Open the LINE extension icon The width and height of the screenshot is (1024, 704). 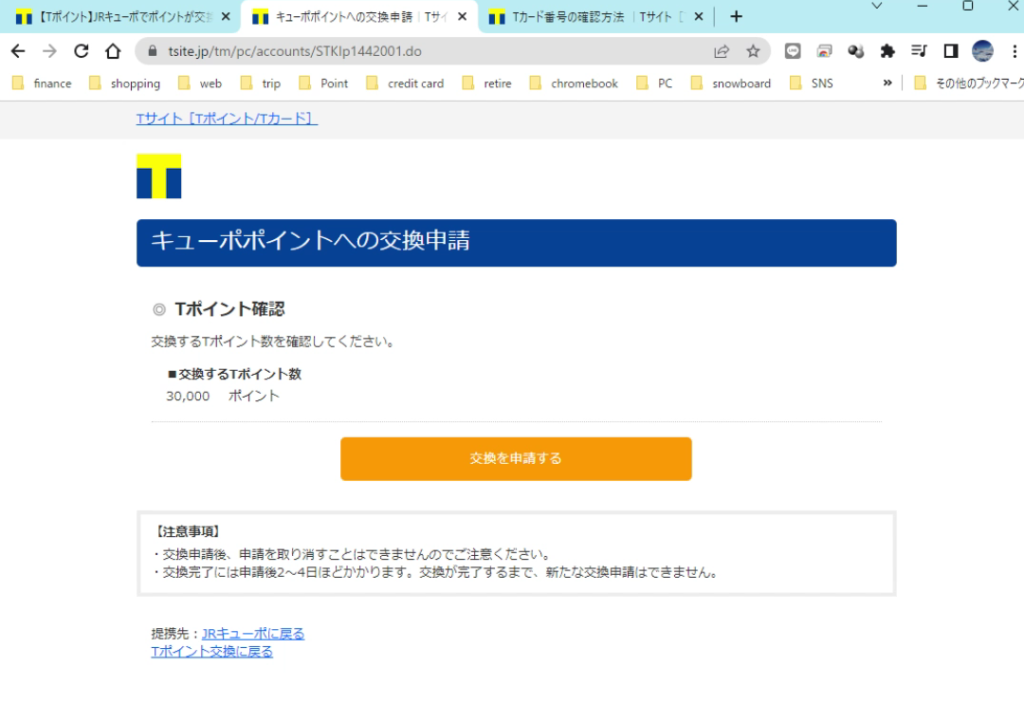793,51
